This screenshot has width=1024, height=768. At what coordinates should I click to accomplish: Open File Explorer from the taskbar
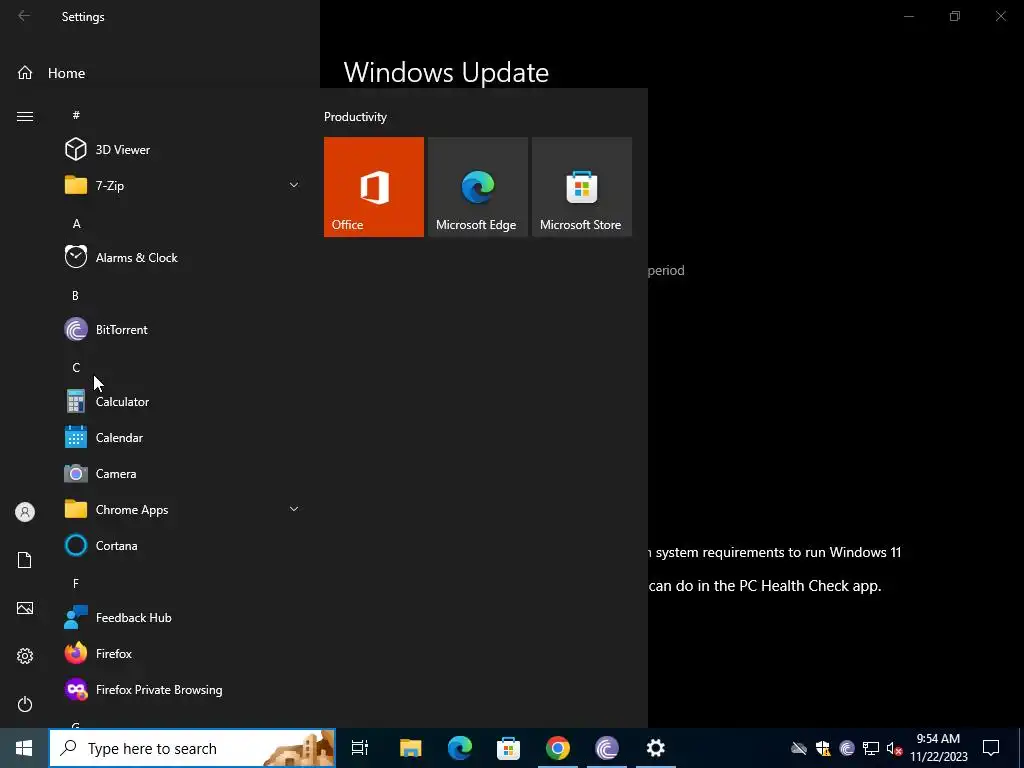(x=411, y=748)
